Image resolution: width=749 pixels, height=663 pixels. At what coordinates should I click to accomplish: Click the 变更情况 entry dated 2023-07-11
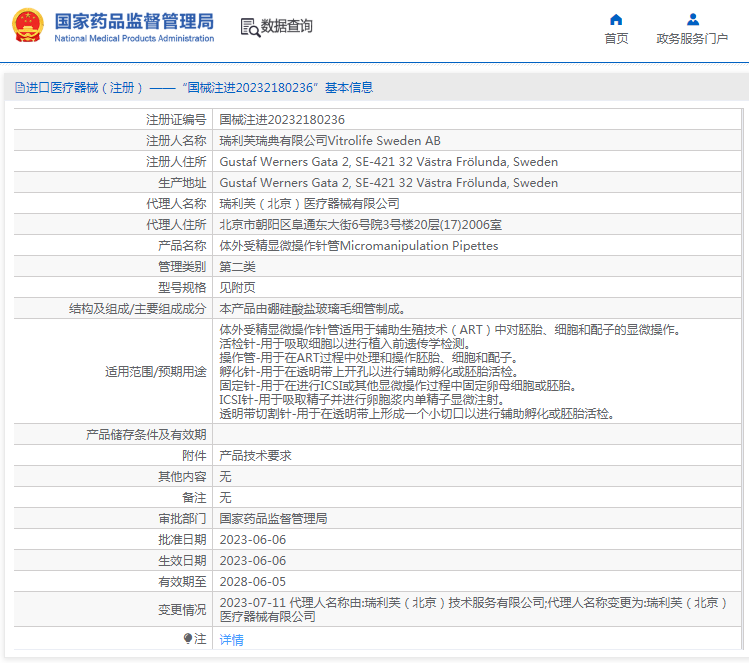tap(473, 610)
